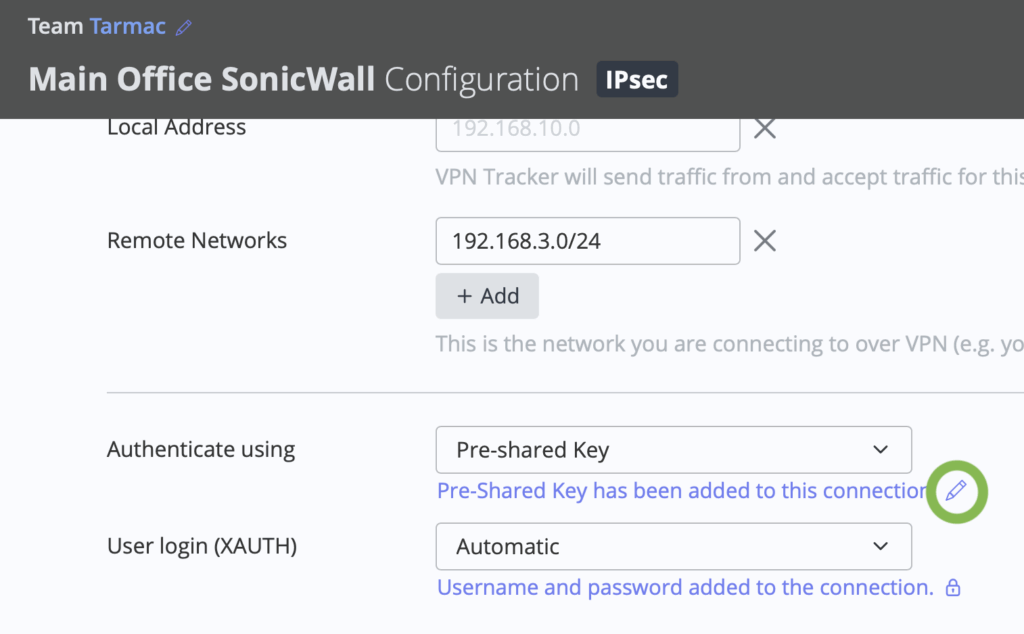Image resolution: width=1024 pixels, height=634 pixels.
Task: Open the Tarmac team link
Action: click(127, 27)
